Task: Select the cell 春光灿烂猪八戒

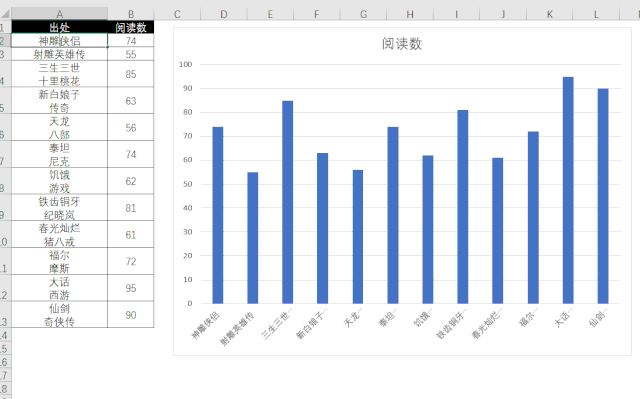Action: click(x=59, y=235)
